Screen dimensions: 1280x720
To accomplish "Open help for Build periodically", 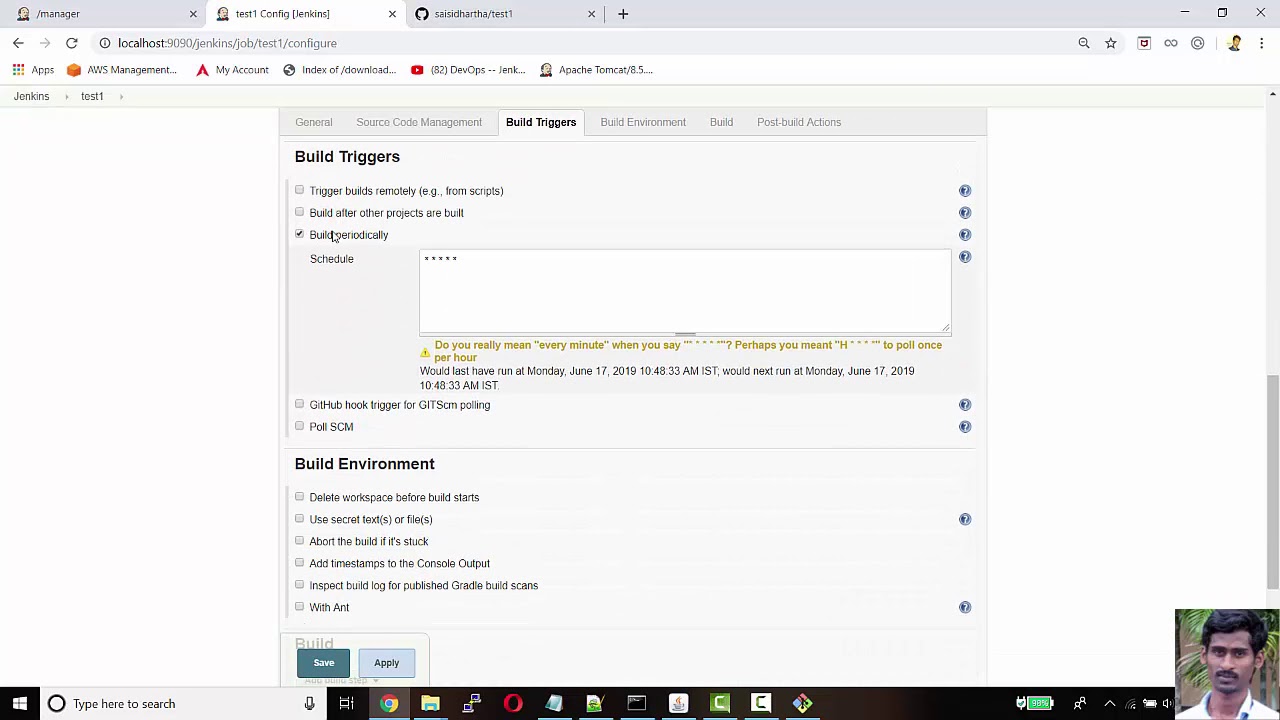I will 965,235.
